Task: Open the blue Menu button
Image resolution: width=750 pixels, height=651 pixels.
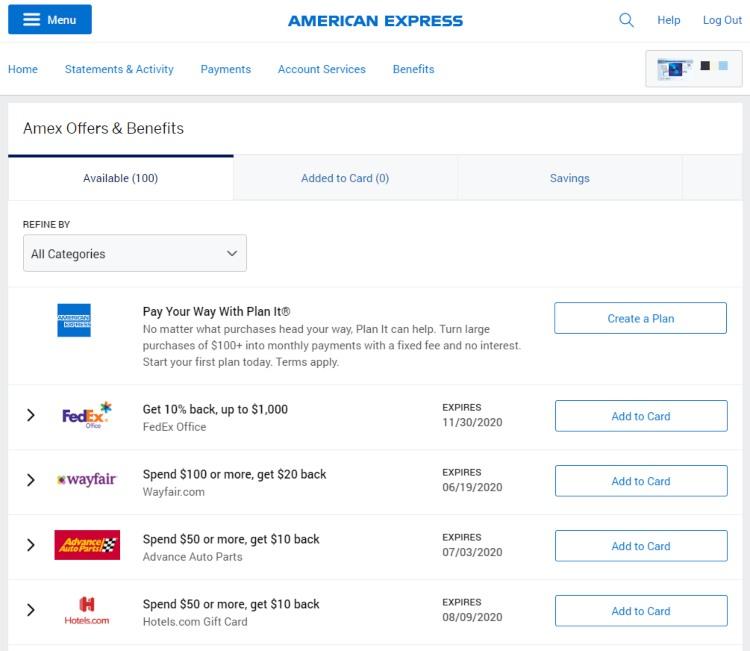Action: pyautogui.click(x=50, y=20)
